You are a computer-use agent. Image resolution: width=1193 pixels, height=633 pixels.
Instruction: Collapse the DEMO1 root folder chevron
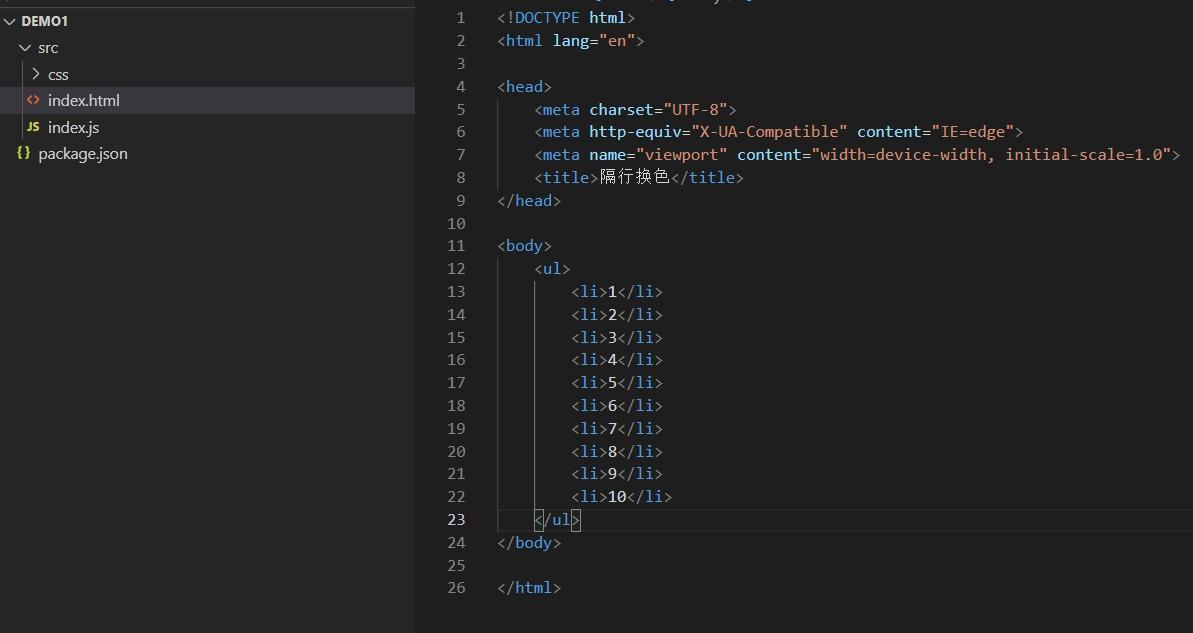[10, 21]
